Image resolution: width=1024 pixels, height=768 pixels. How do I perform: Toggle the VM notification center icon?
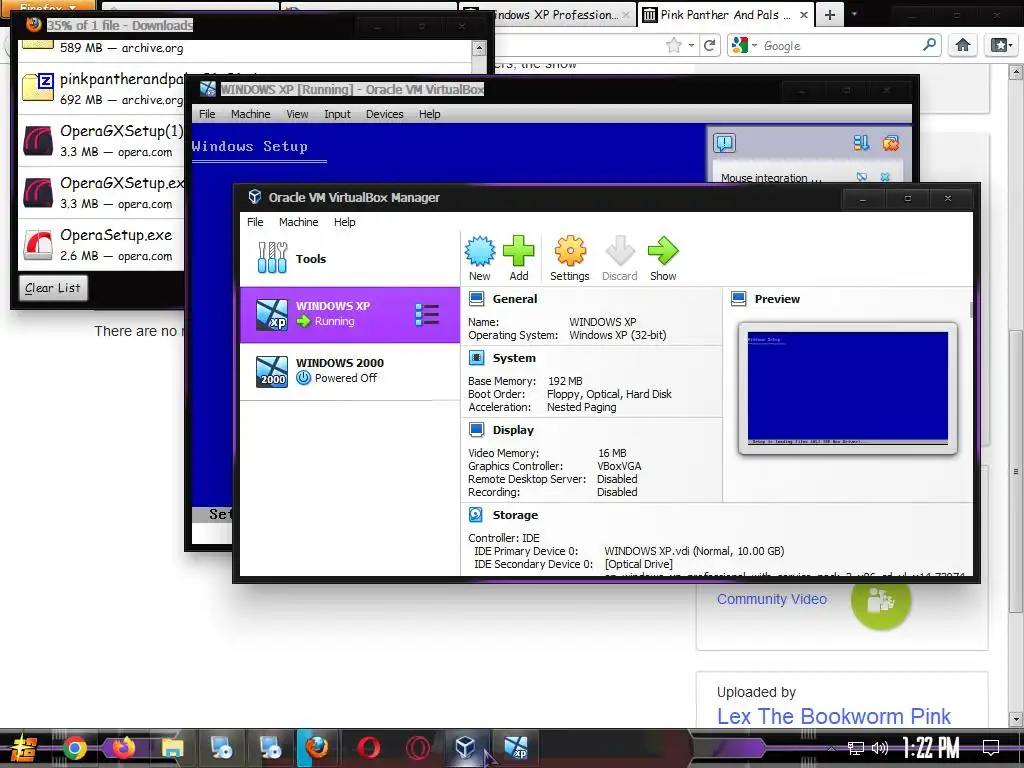click(x=724, y=143)
